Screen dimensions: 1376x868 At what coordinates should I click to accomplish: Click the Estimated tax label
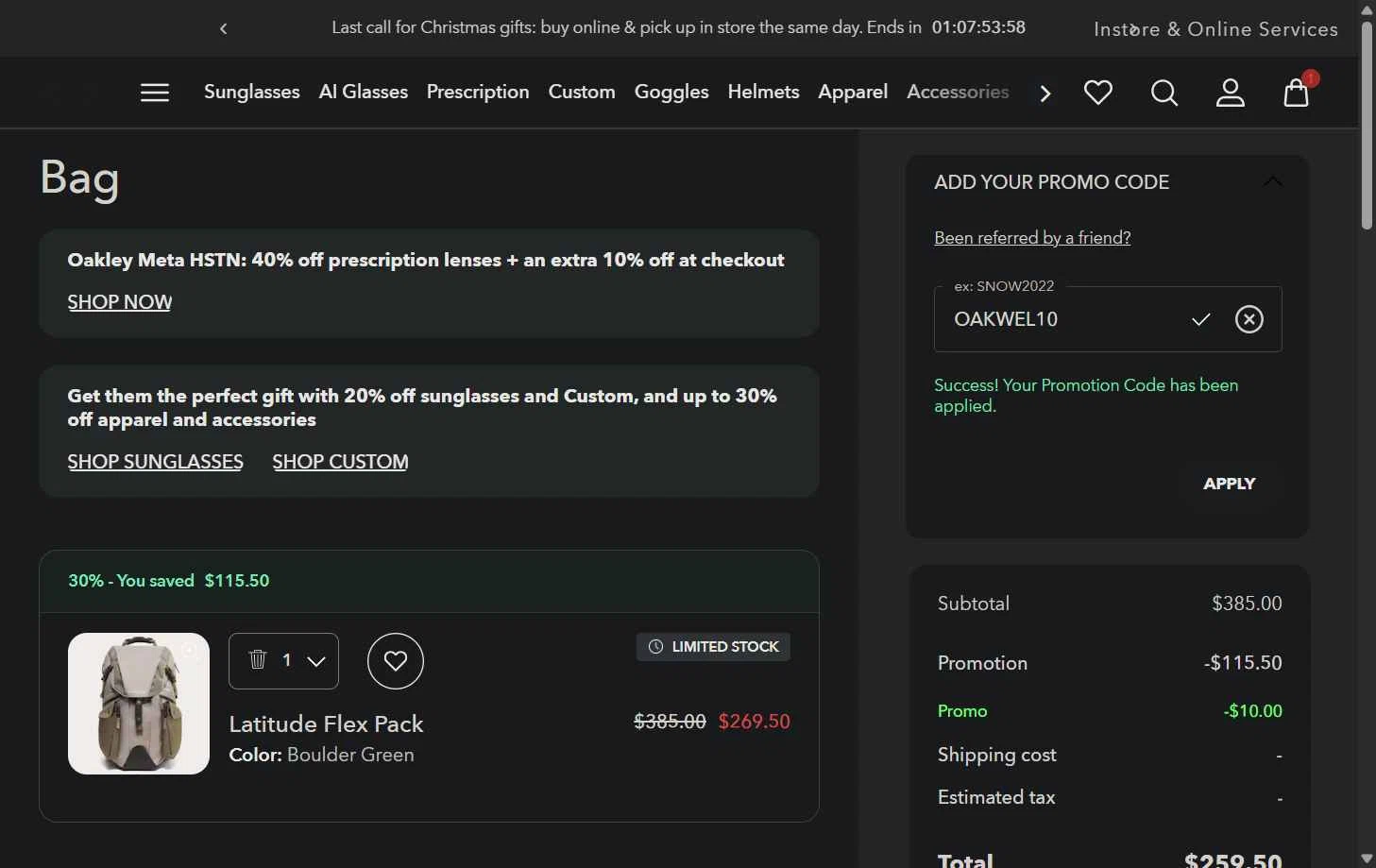tap(996, 797)
